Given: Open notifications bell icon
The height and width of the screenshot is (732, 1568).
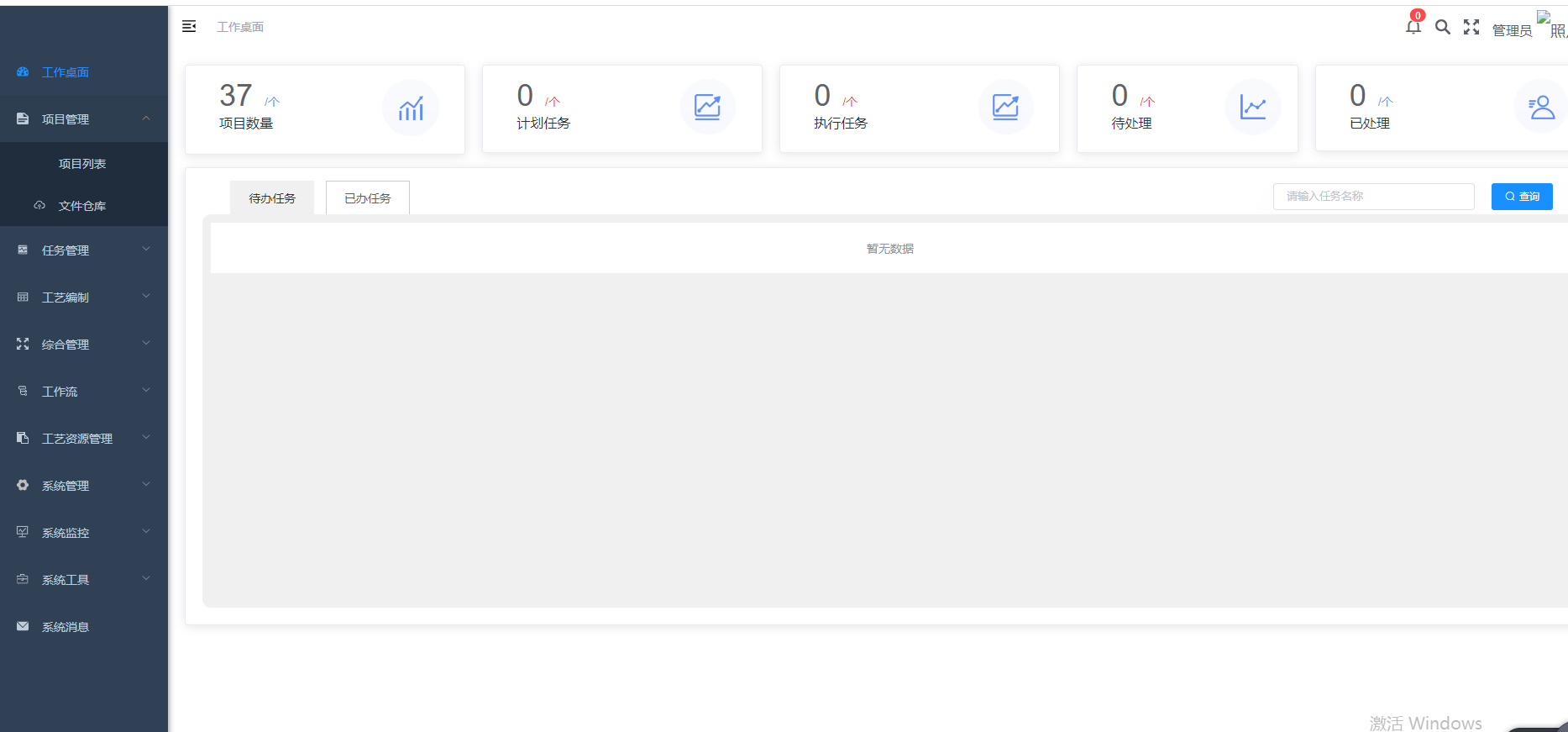Looking at the screenshot, I should click(1413, 27).
